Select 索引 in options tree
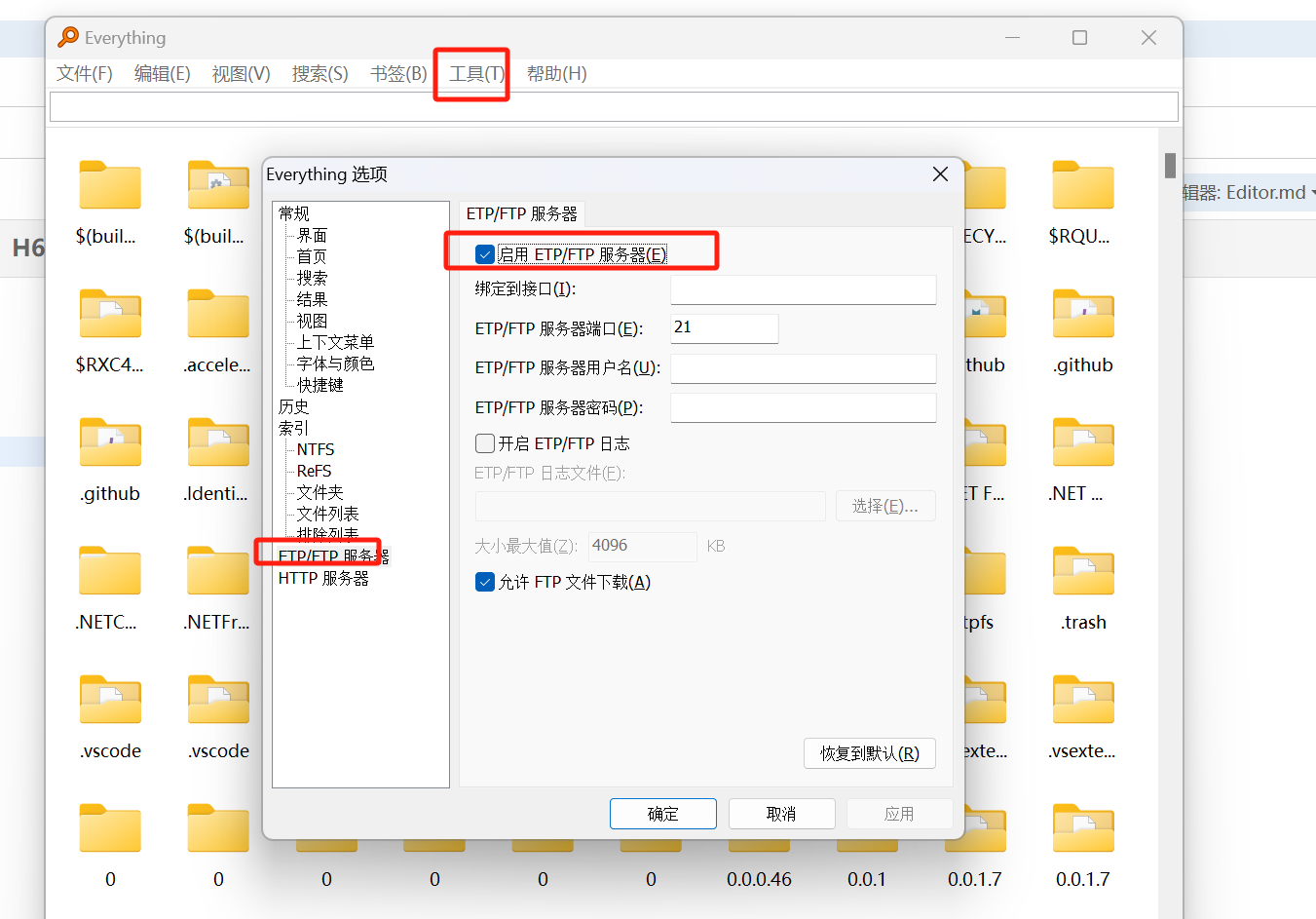The height and width of the screenshot is (919, 1316). point(294,428)
